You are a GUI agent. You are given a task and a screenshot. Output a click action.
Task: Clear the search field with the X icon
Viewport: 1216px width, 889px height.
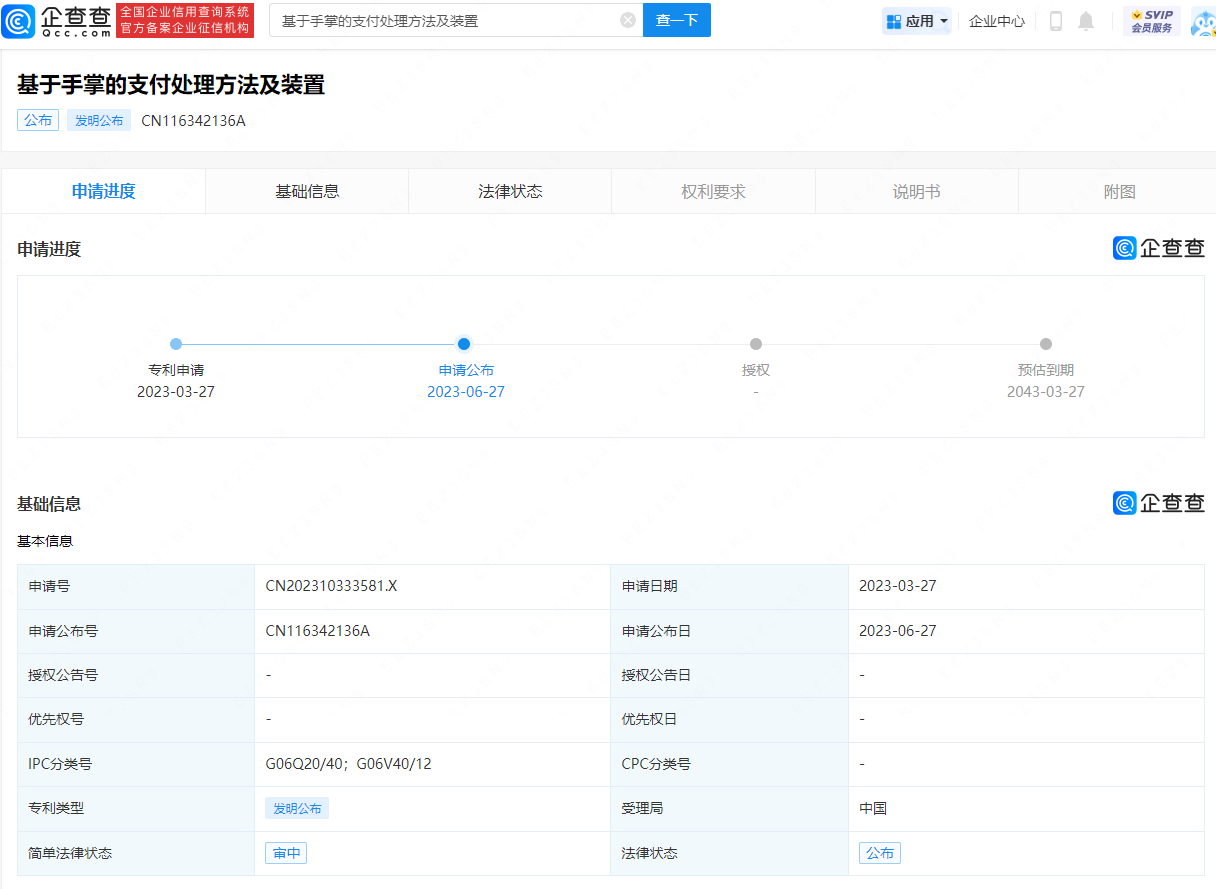coord(627,20)
